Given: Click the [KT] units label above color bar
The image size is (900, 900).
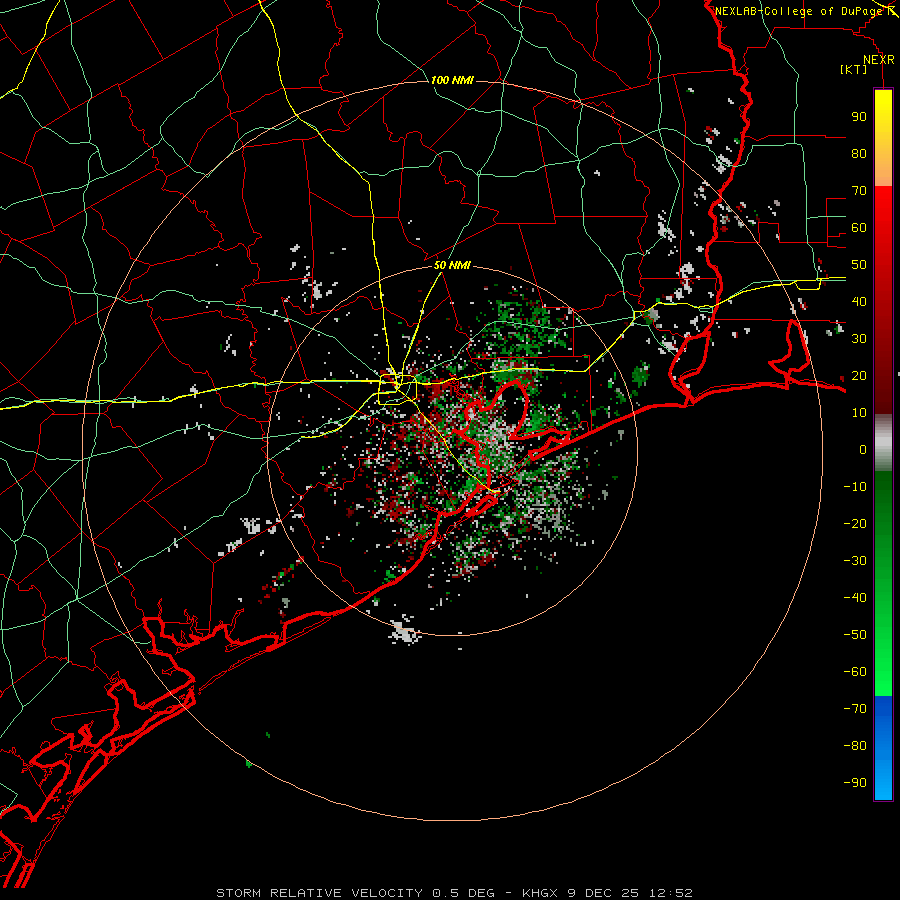Looking at the screenshot, I should (x=854, y=69).
